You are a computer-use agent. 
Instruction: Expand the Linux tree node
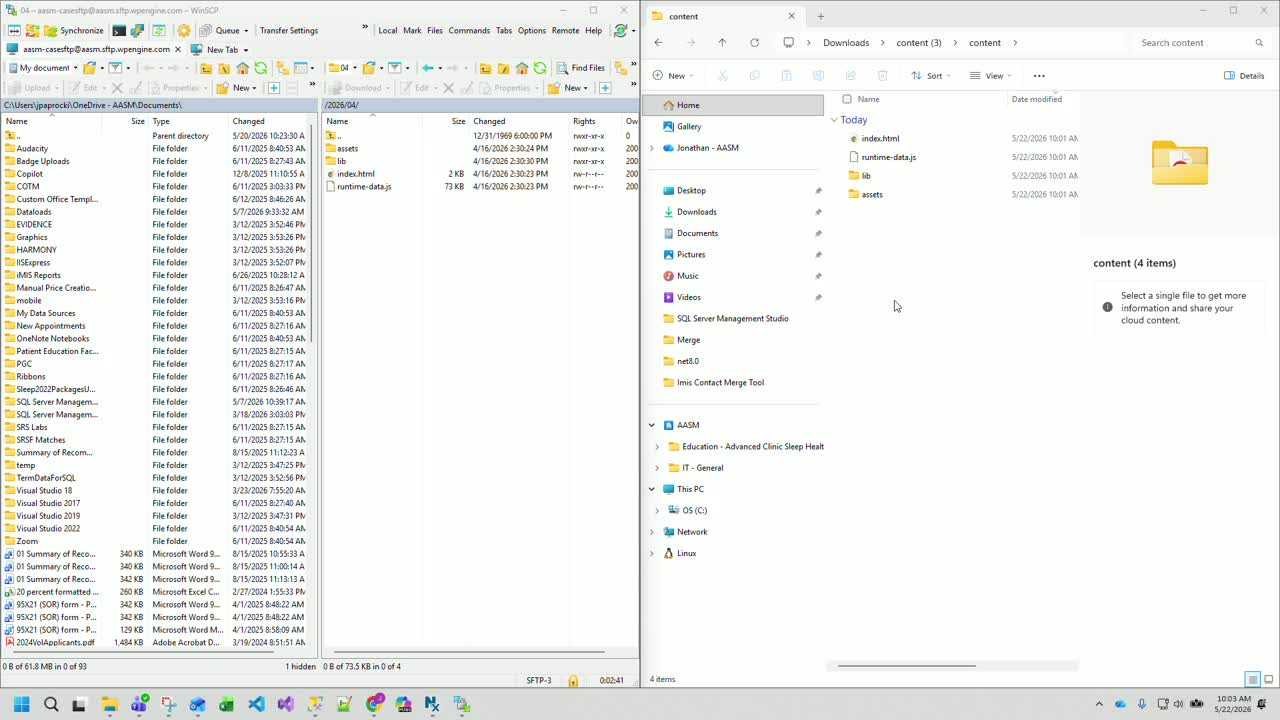pyautogui.click(x=652, y=554)
